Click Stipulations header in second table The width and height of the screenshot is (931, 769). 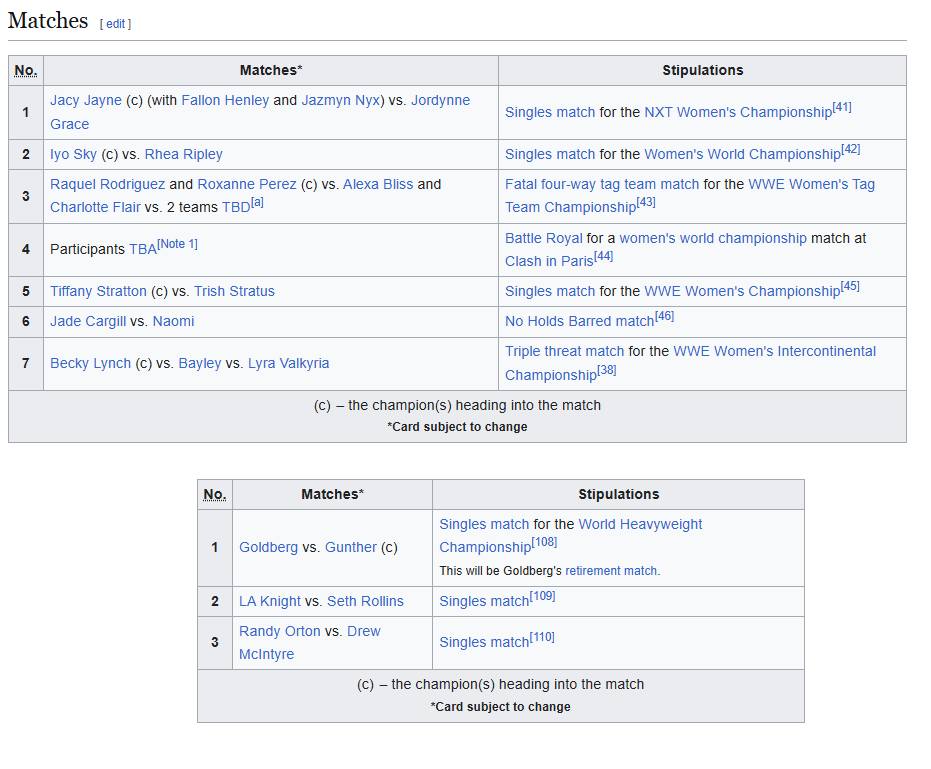(x=619, y=495)
